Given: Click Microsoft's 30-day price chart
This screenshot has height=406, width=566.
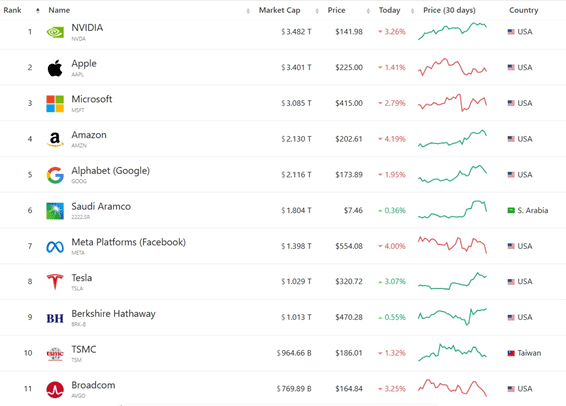Looking at the screenshot, I should coord(452,102).
